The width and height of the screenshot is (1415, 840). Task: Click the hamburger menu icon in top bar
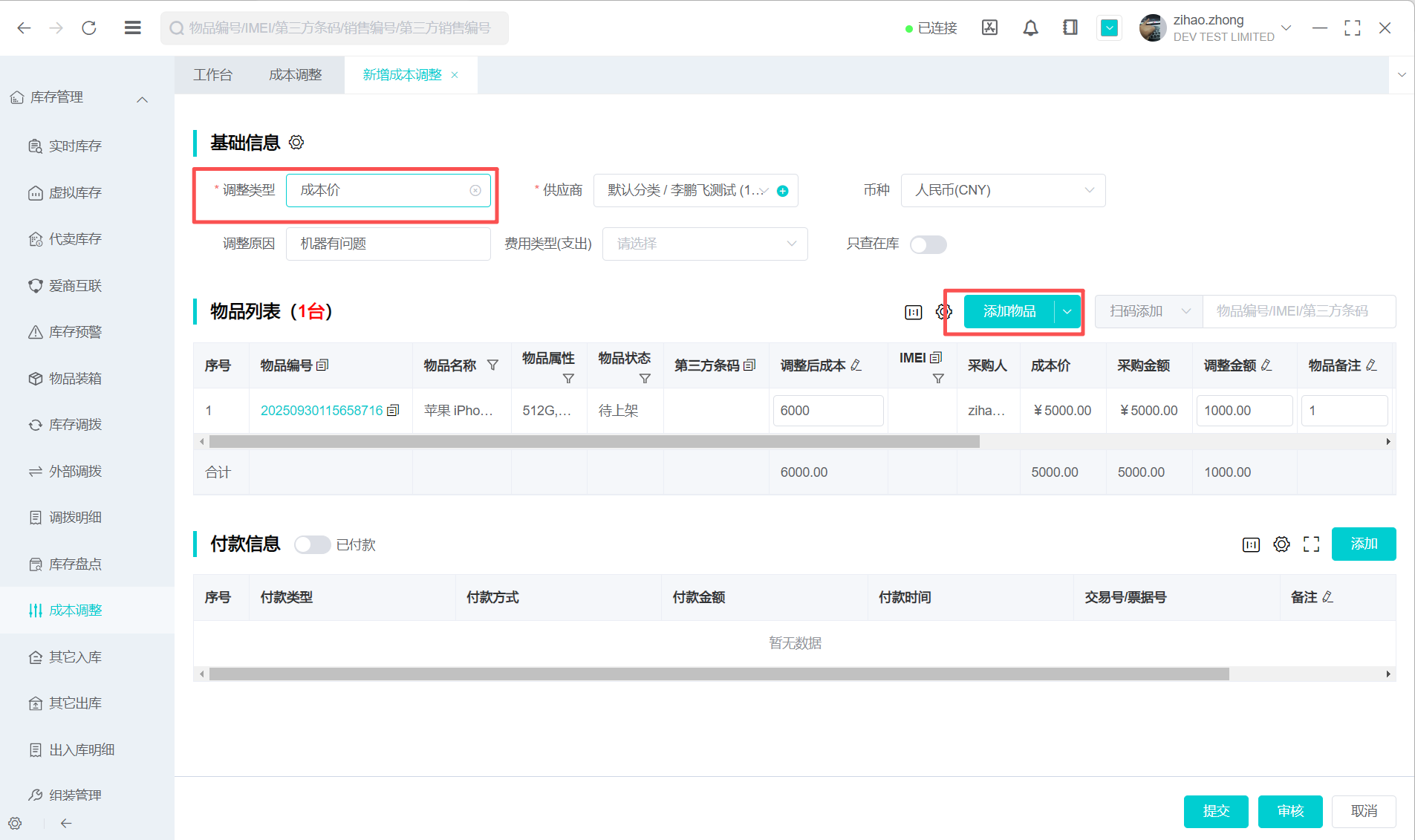coord(133,28)
